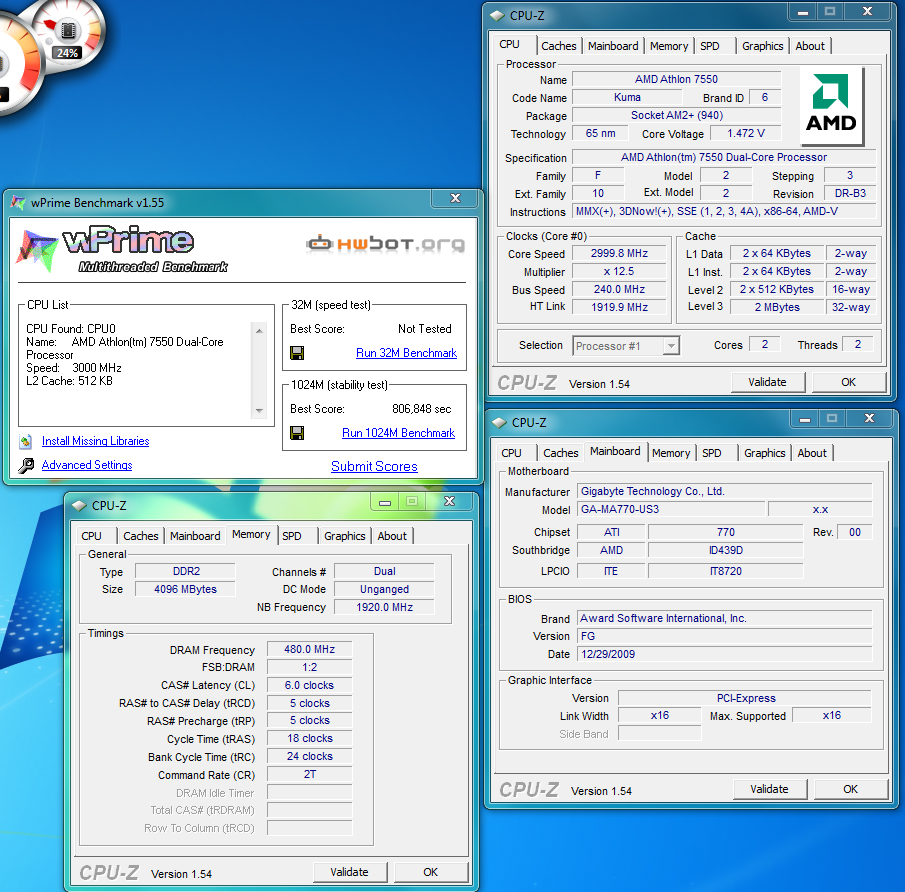Click Validate in the CPU-Z CPU window
Viewport: 905px width, 892px height.
click(x=767, y=382)
